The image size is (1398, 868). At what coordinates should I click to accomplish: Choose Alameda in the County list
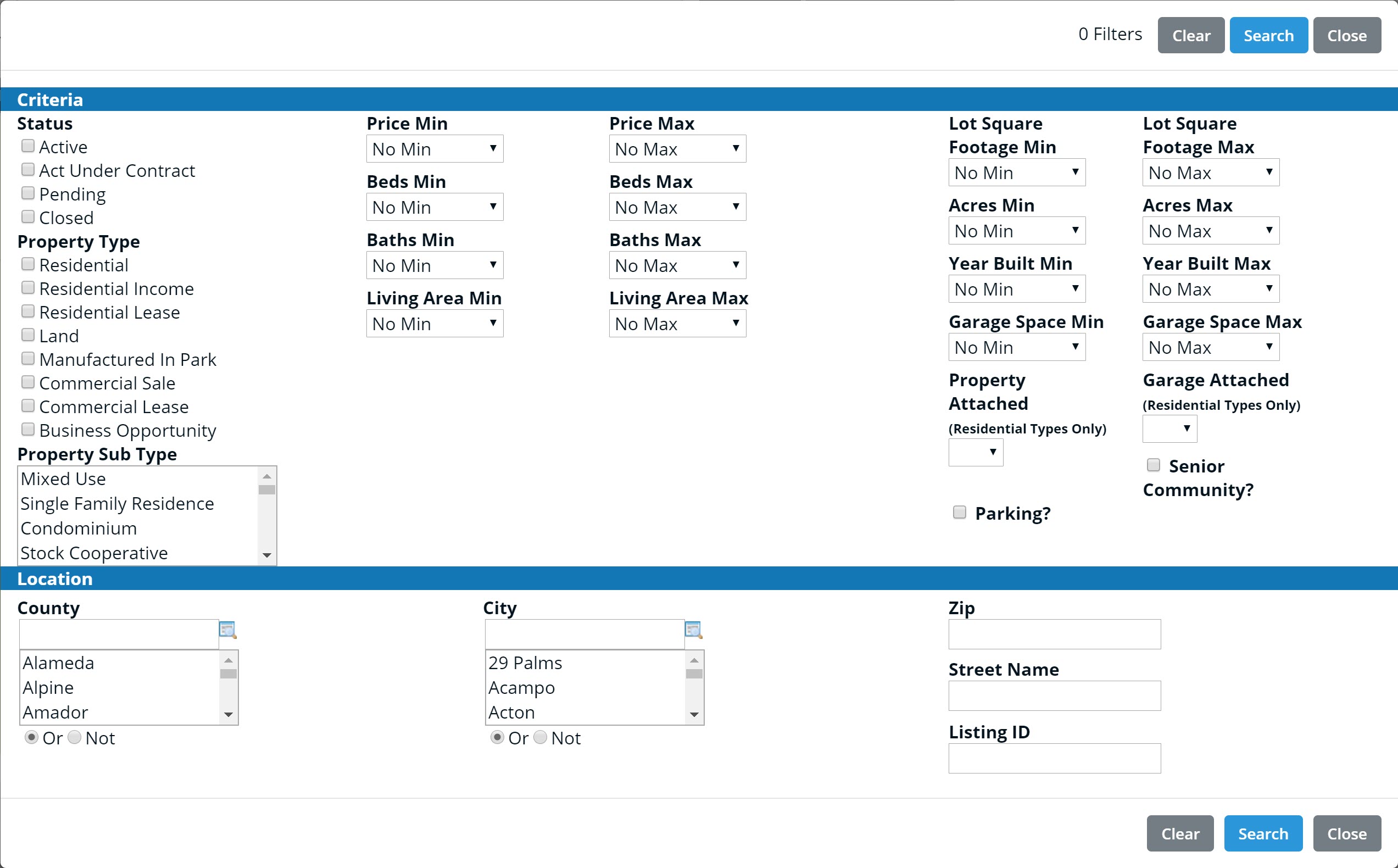(59, 663)
